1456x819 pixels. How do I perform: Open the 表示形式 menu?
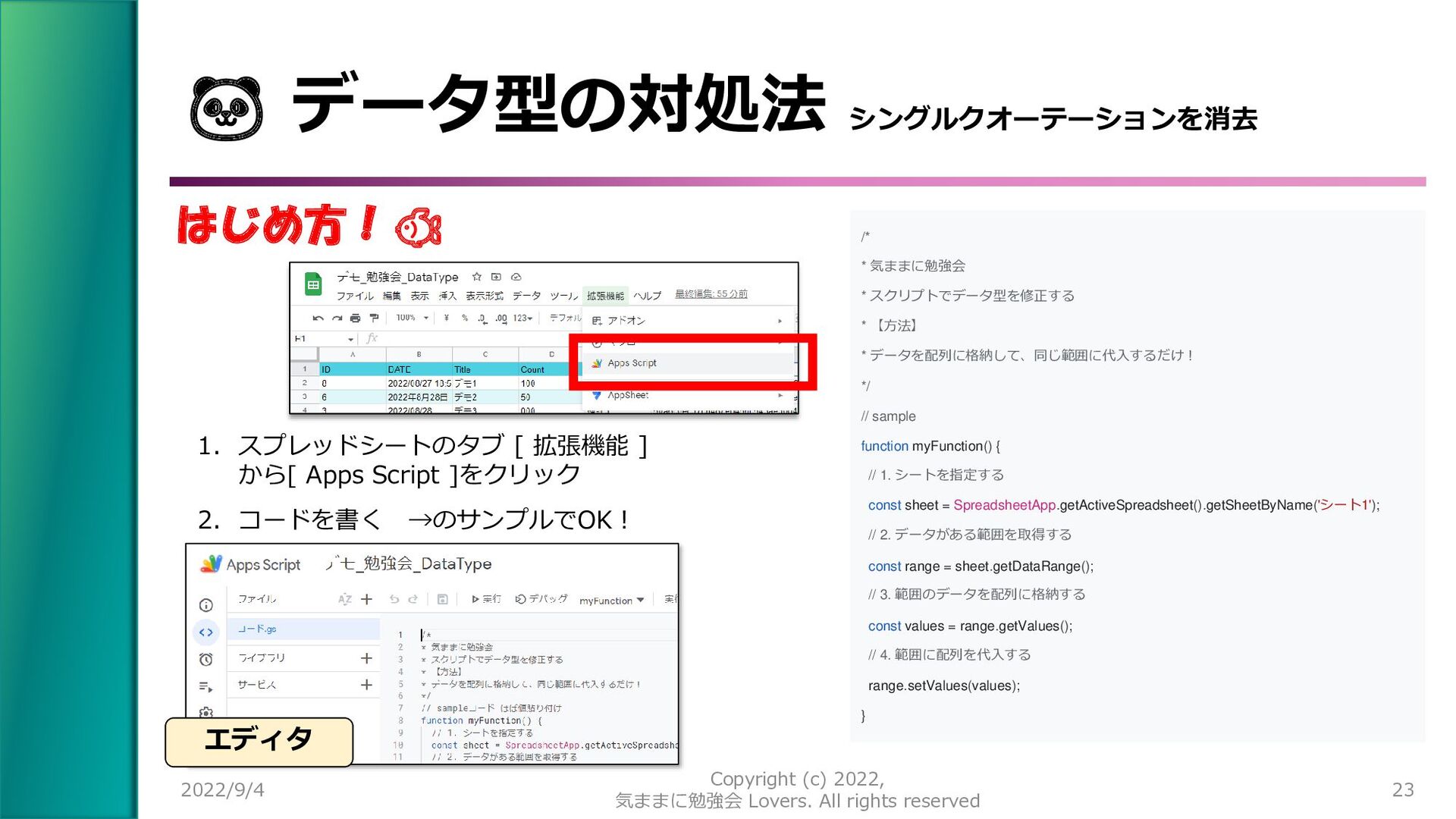pyautogui.click(x=484, y=296)
